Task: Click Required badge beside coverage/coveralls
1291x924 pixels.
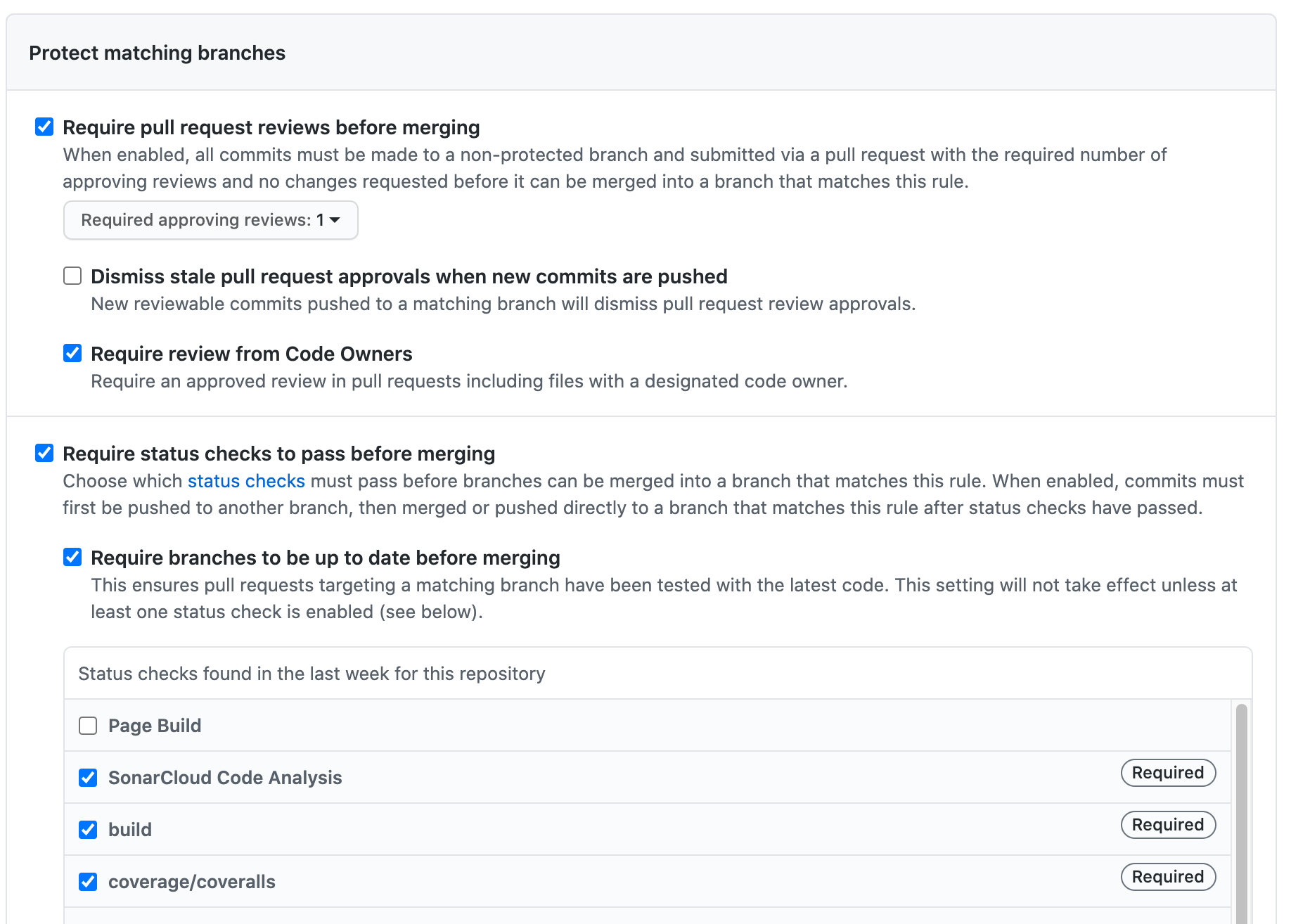Action: pos(1167,877)
